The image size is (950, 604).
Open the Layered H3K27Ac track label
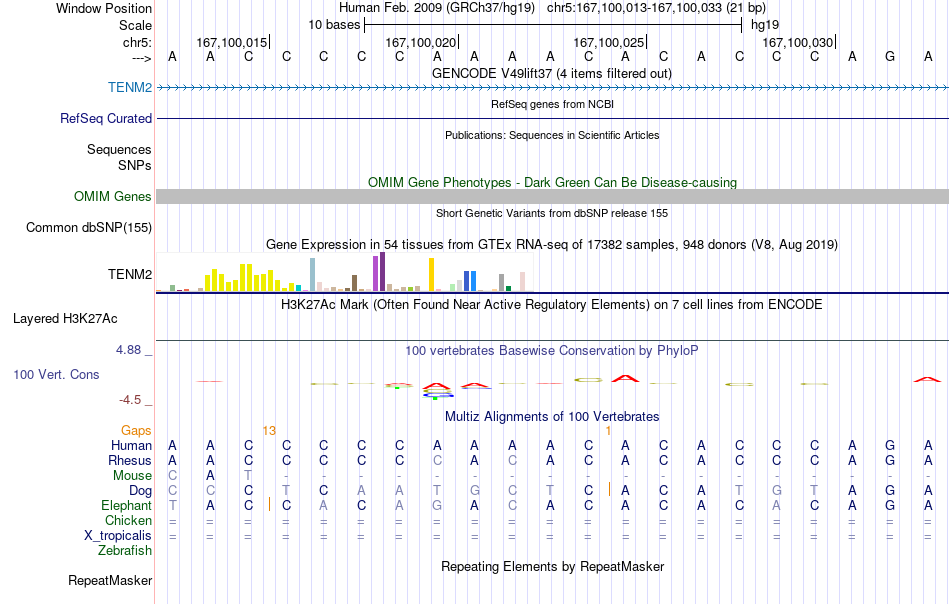tap(65, 319)
